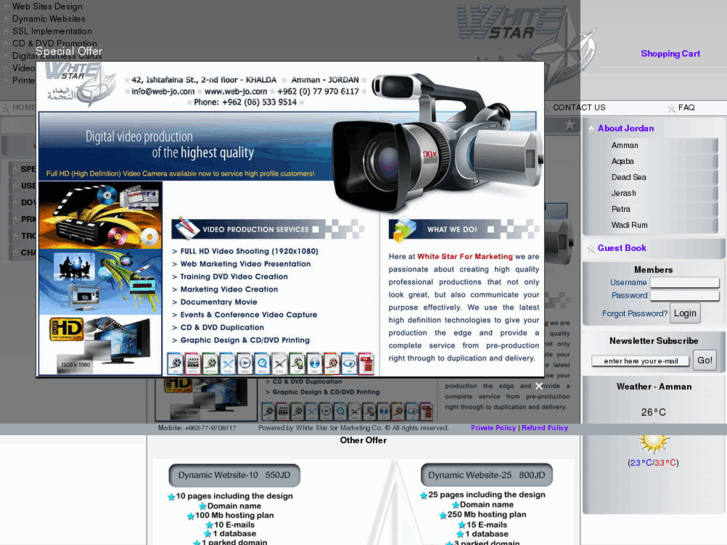727x545 pixels.
Task: Click the 3GP mobile phone icon in the popup
Action: click(x=297, y=363)
